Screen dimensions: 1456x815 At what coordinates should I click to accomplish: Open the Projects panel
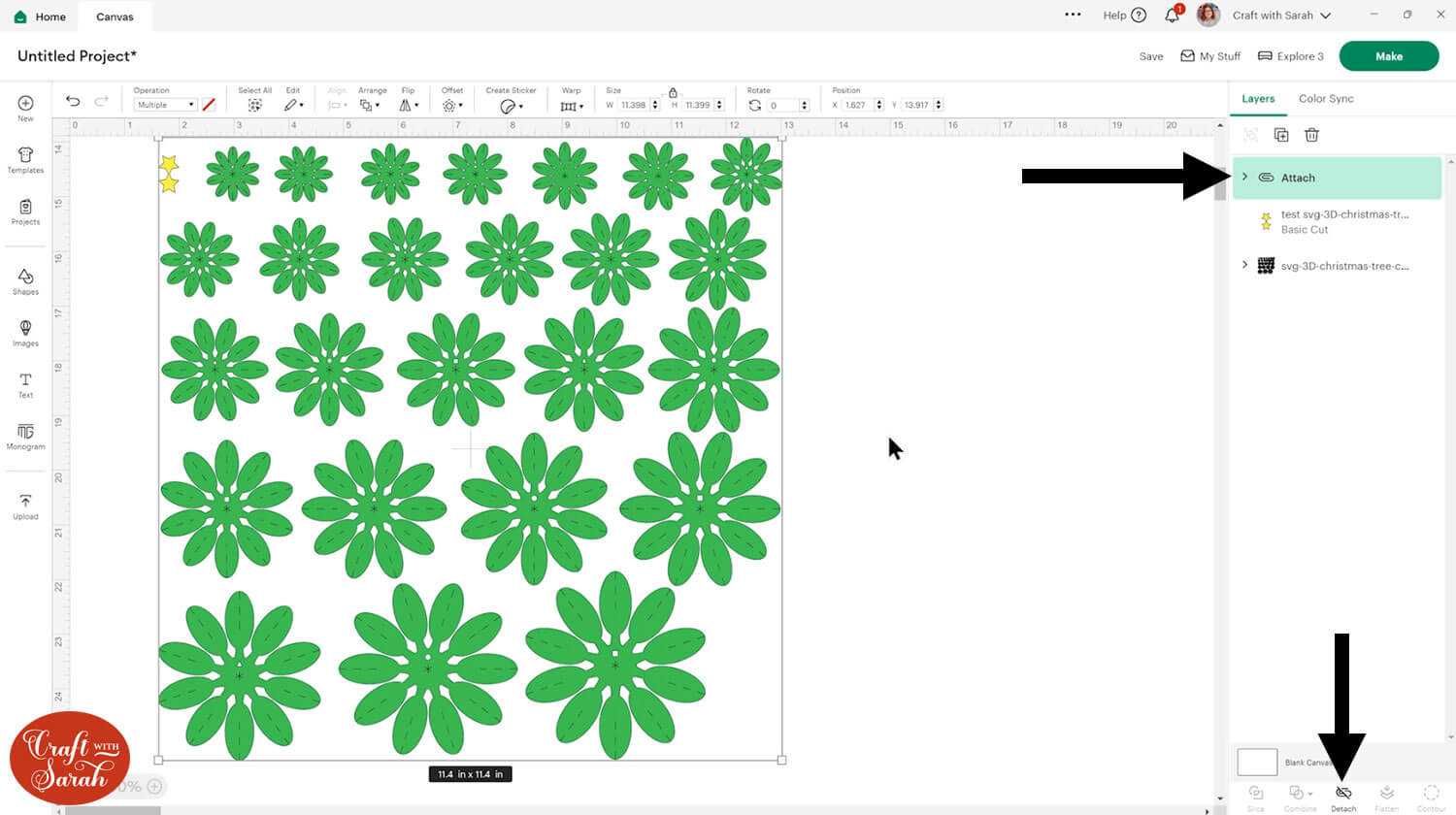25,212
